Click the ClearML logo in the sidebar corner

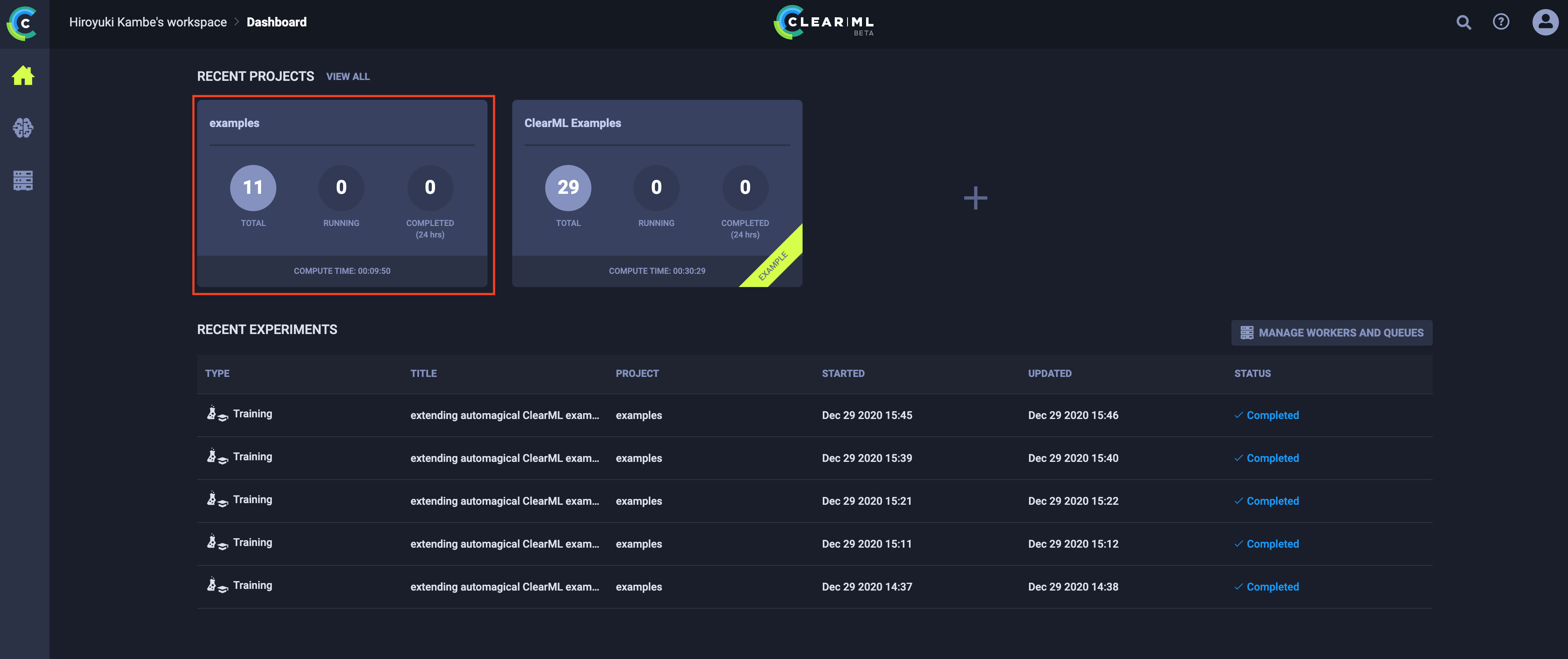(23, 23)
